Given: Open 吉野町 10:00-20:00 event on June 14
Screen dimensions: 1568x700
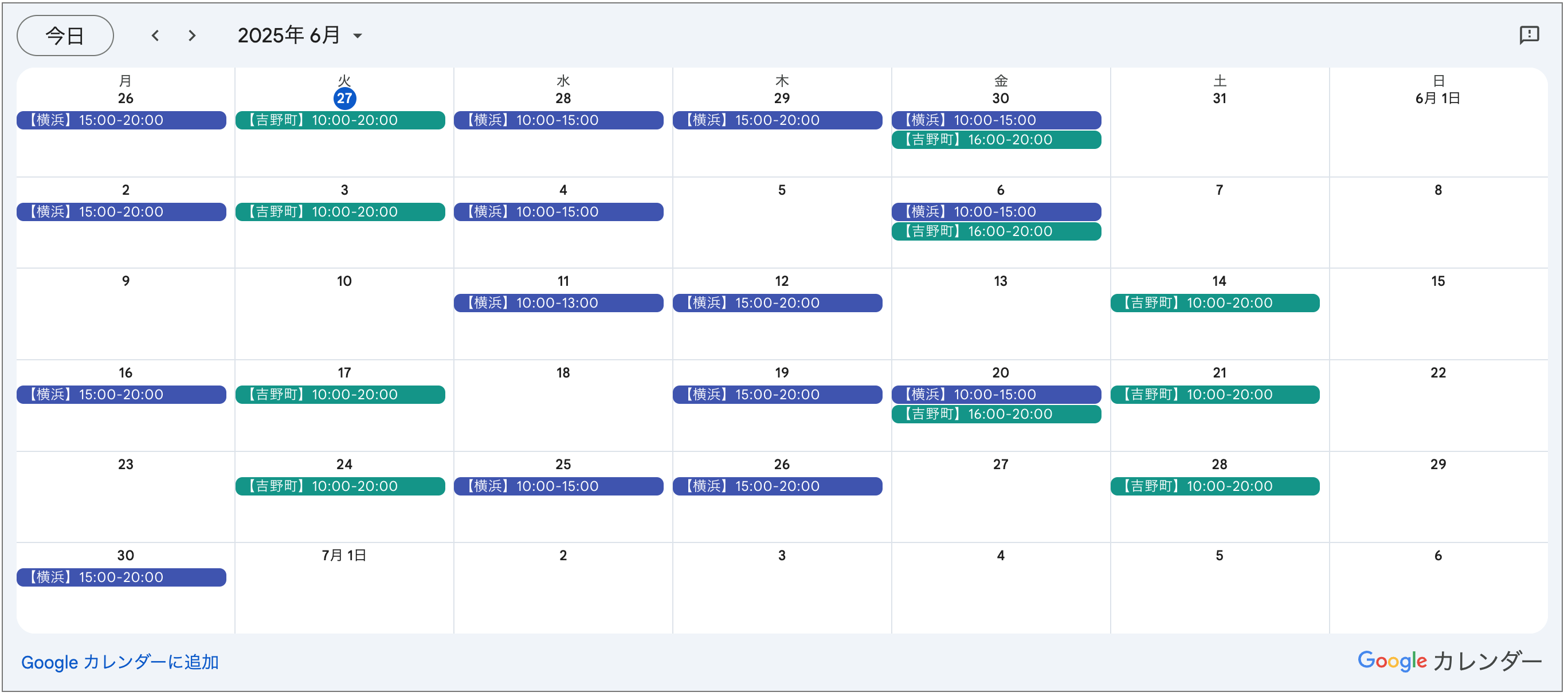Looking at the screenshot, I should pos(1216,303).
